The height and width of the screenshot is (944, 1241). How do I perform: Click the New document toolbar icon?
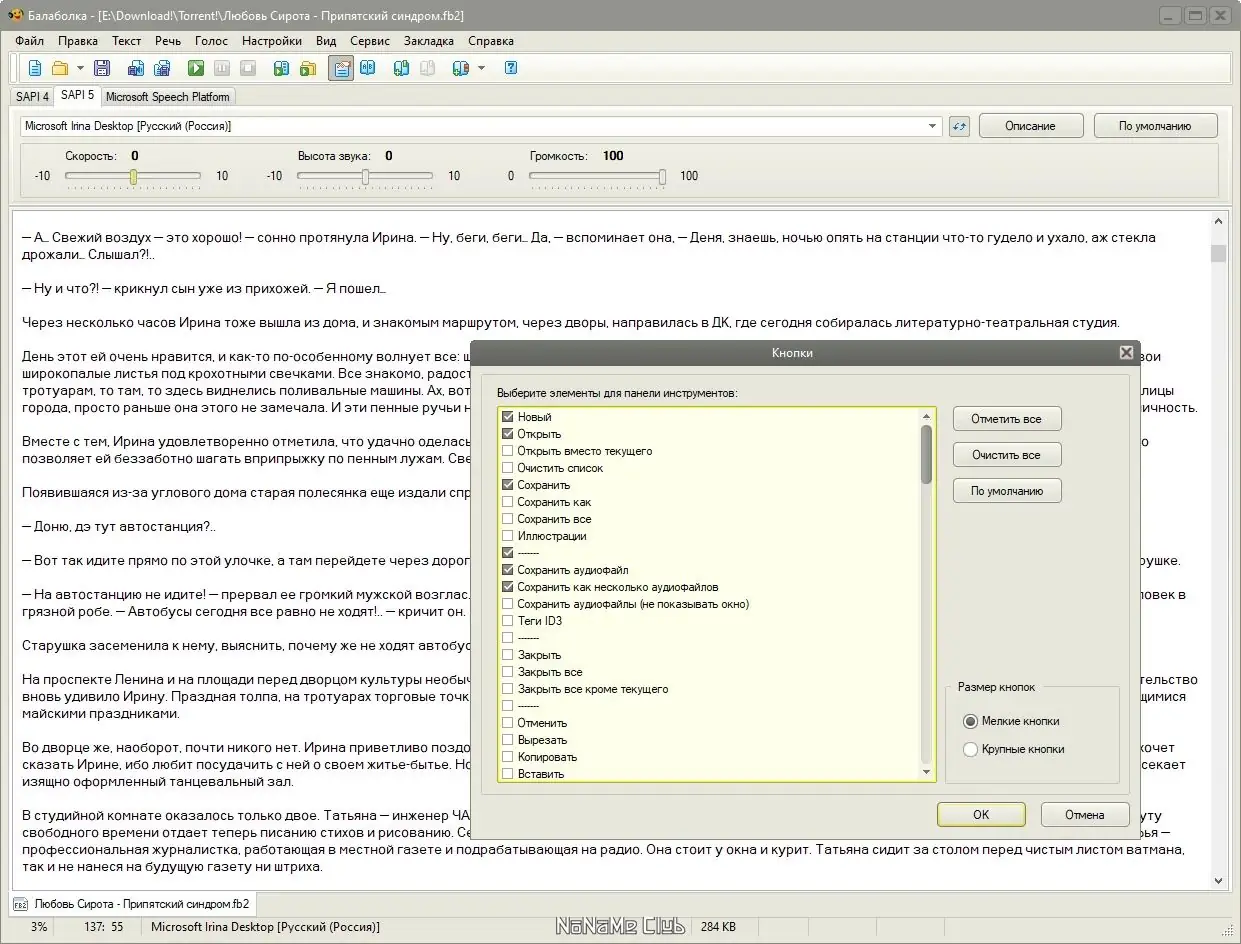[35, 68]
